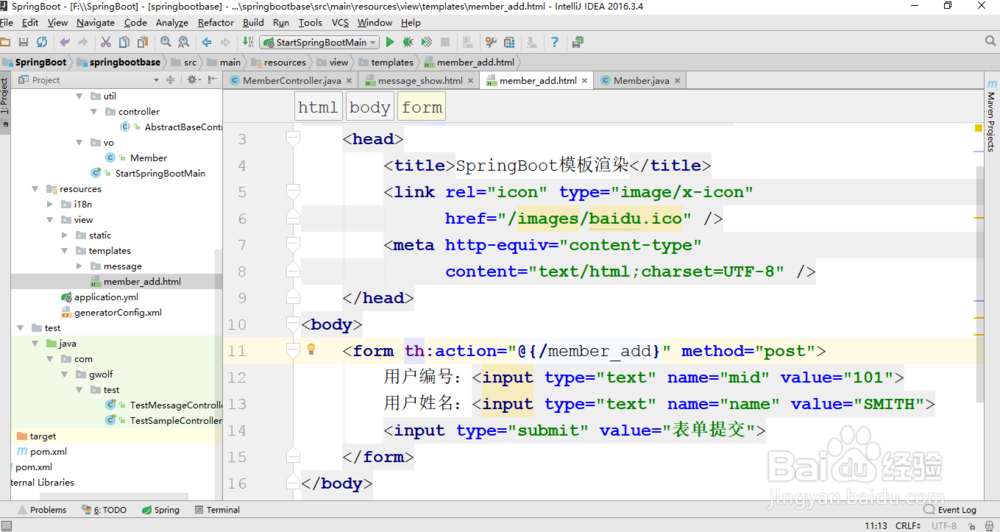Open the 6: TODO tool window
Image resolution: width=1000 pixels, height=532 pixels.
tap(104, 510)
